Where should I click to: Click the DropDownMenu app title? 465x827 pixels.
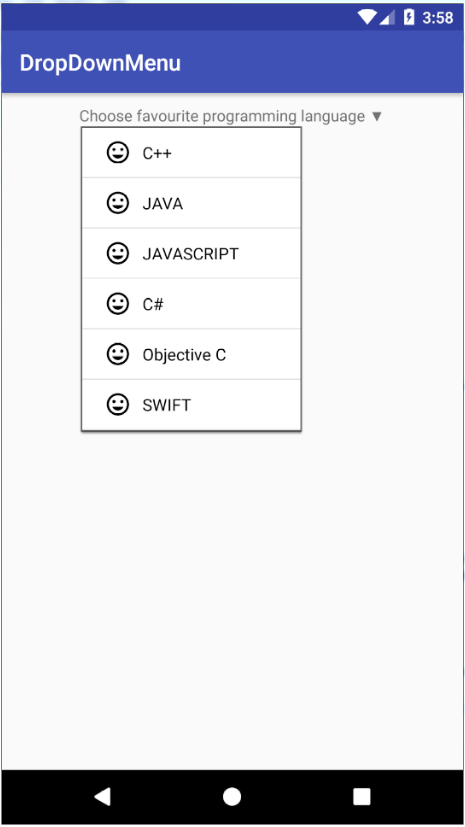point(100,63)
